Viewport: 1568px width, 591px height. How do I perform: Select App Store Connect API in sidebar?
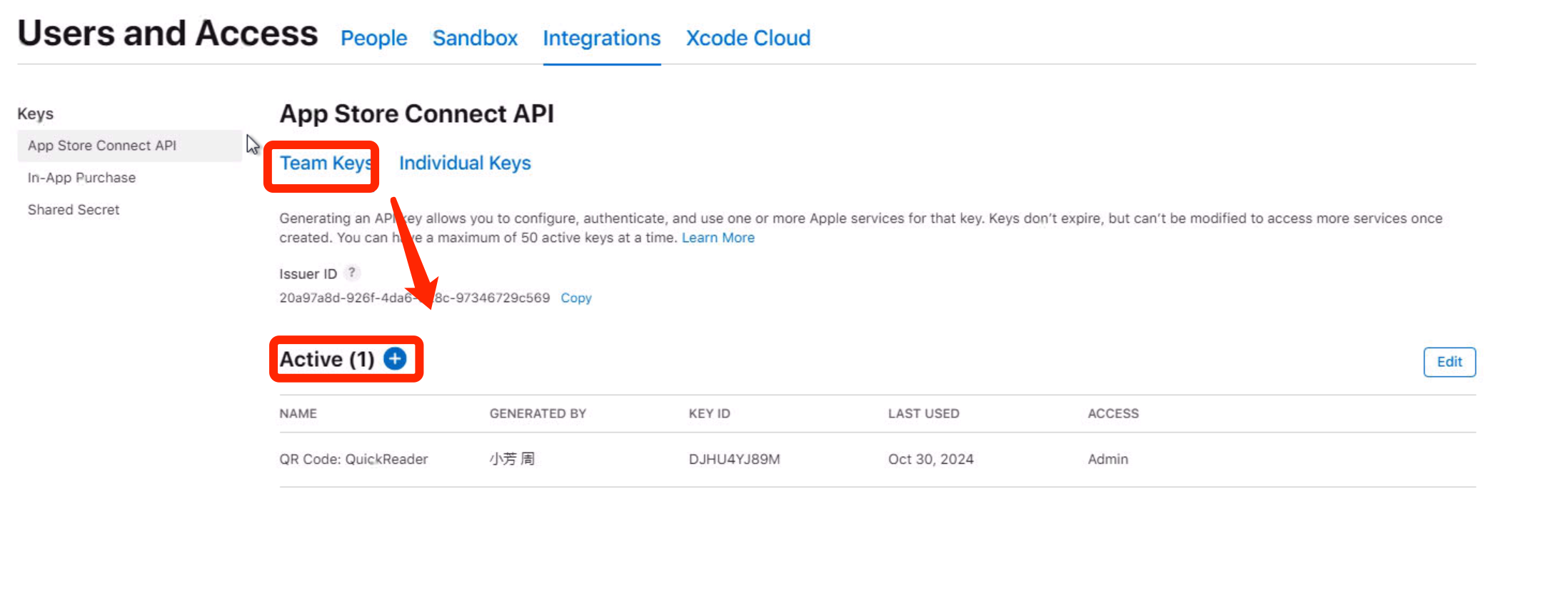(x=102, y=146)
